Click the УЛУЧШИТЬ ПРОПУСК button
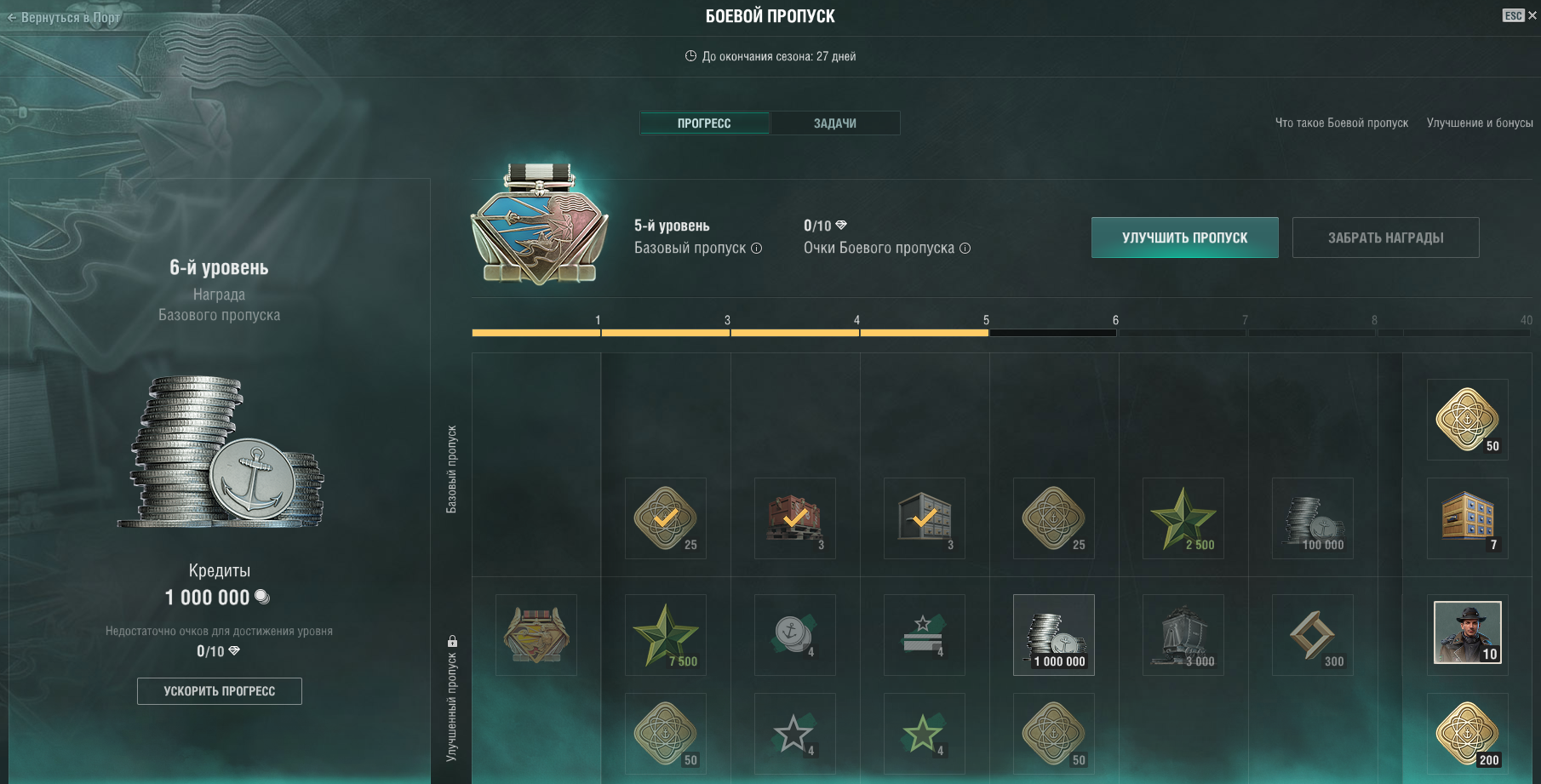Screen dimensions: 1541x784 pos(1185,237)
